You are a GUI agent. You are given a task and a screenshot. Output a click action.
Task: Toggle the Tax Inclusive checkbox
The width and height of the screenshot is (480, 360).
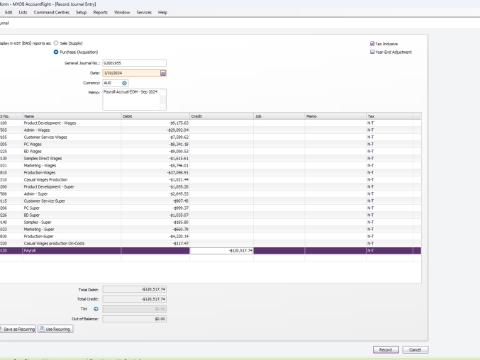pos(372,43)
